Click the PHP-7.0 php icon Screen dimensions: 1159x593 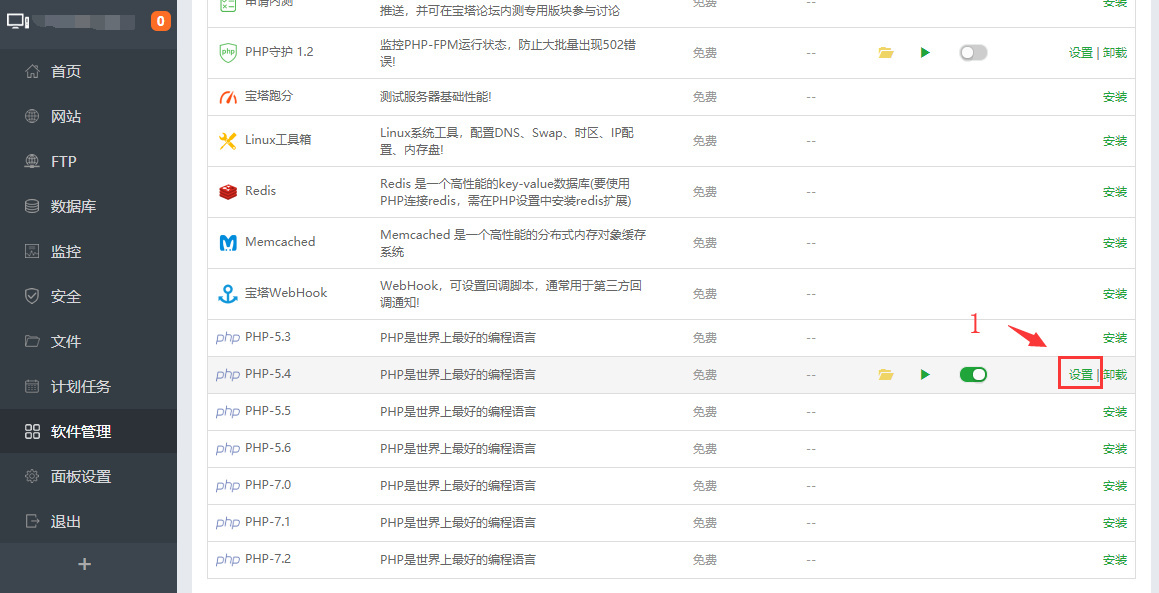(x=227, y=485)
